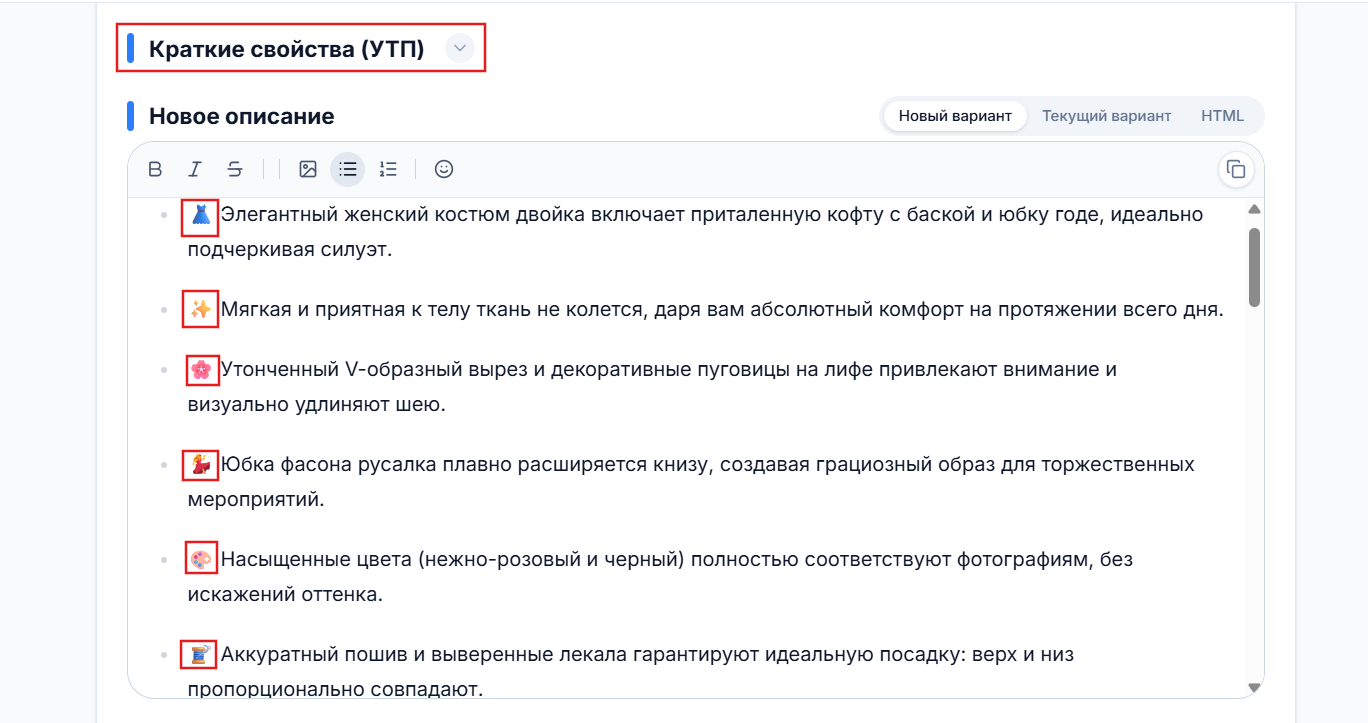The image size is (1368, 723).
Task: Click the dress emoji before Элегантный
Action: pos(200,215)
